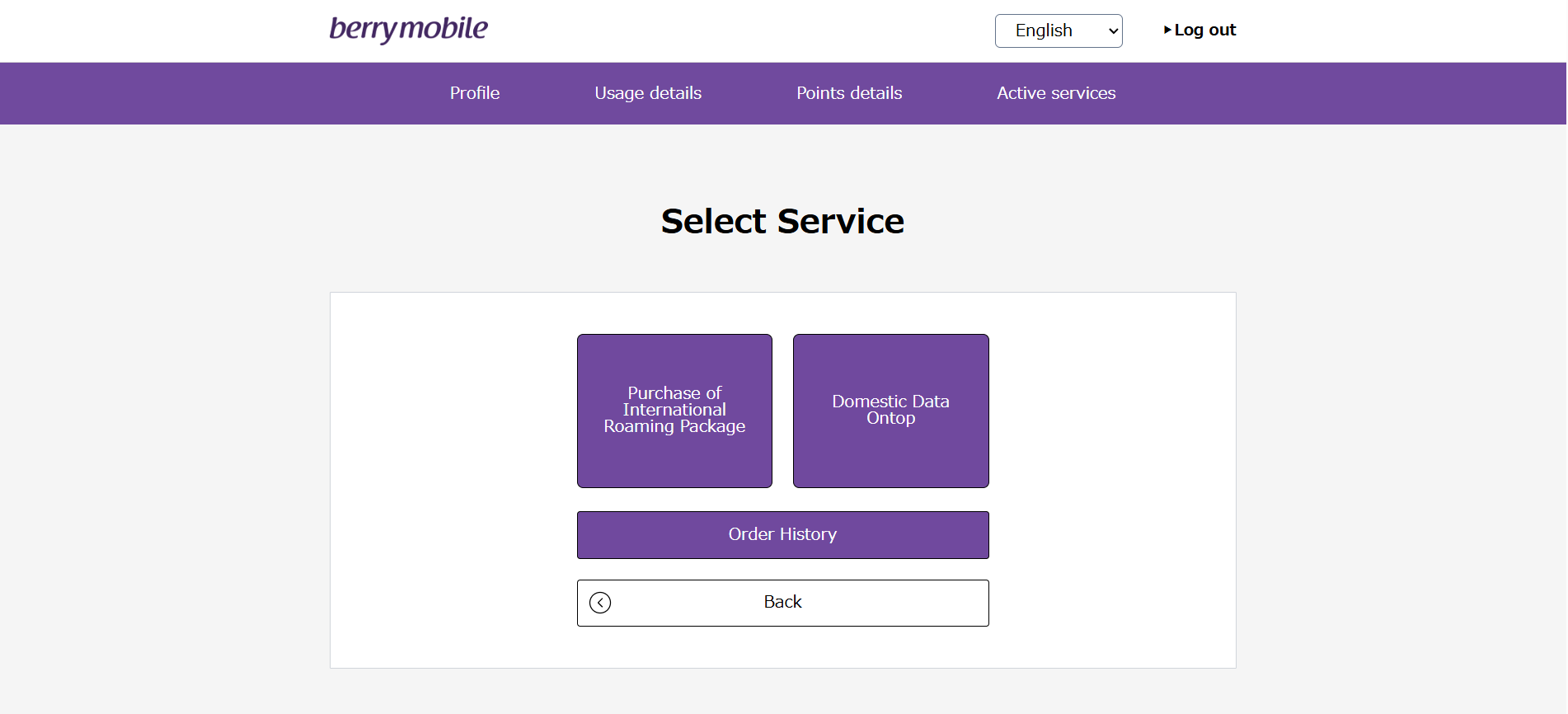Viewport: 1568px width, 714px height.
Task: Click the word History in the purple bar
Action: pyautogui.click(x=808, y=534)
